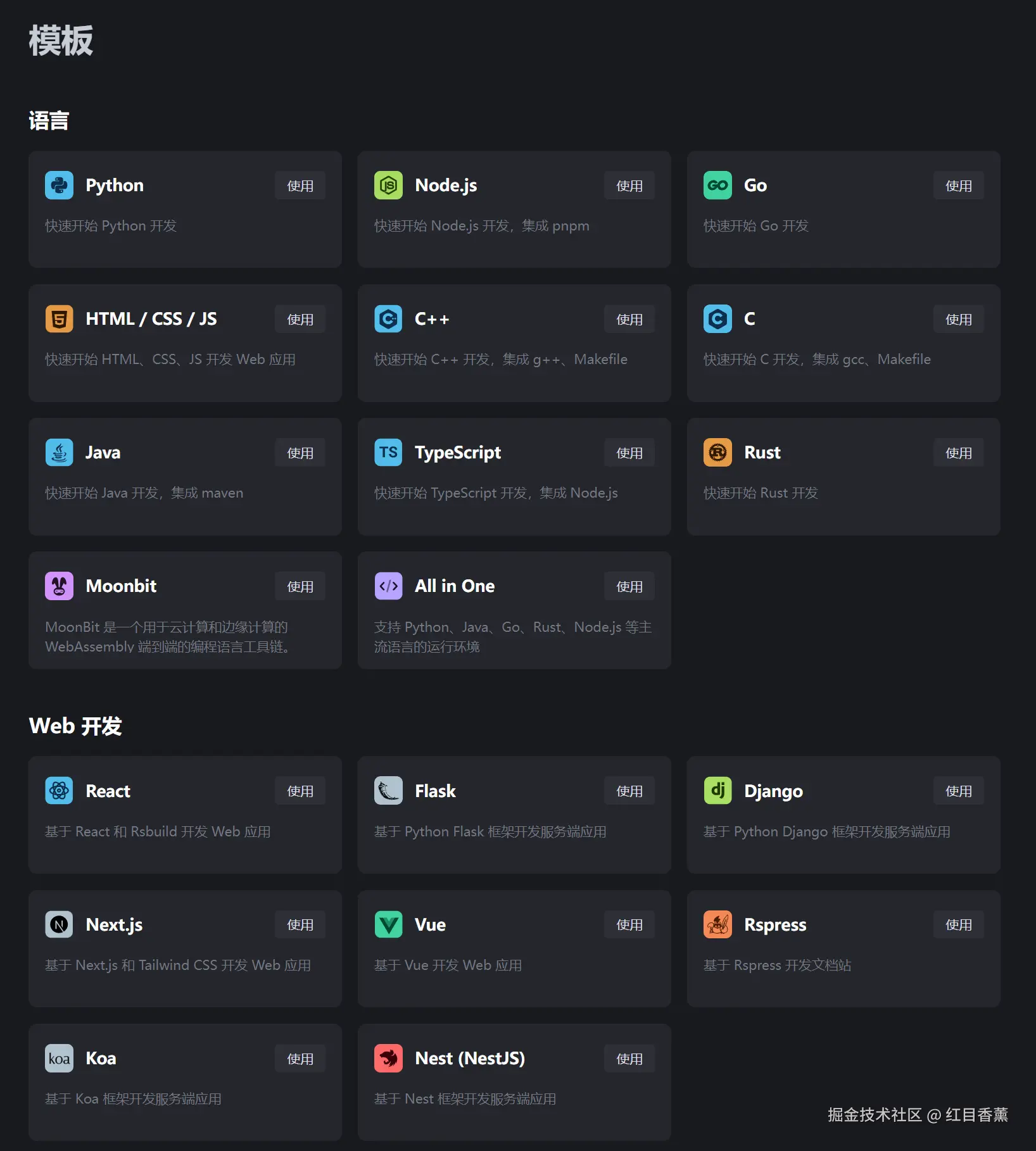Click the Nest (NestJS) red icon

click(388, 1059)
